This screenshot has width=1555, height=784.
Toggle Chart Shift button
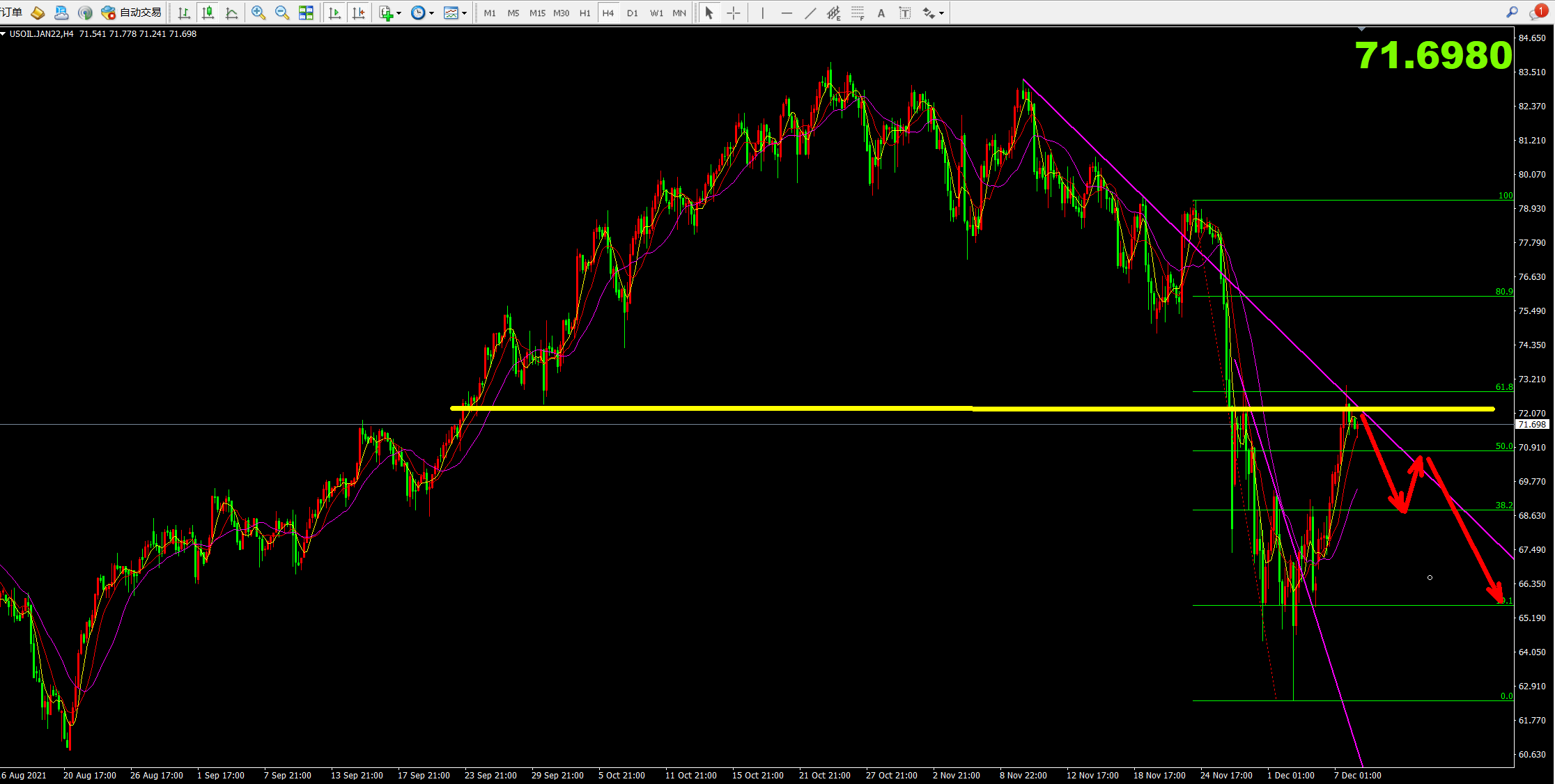(x=358, y=13)
